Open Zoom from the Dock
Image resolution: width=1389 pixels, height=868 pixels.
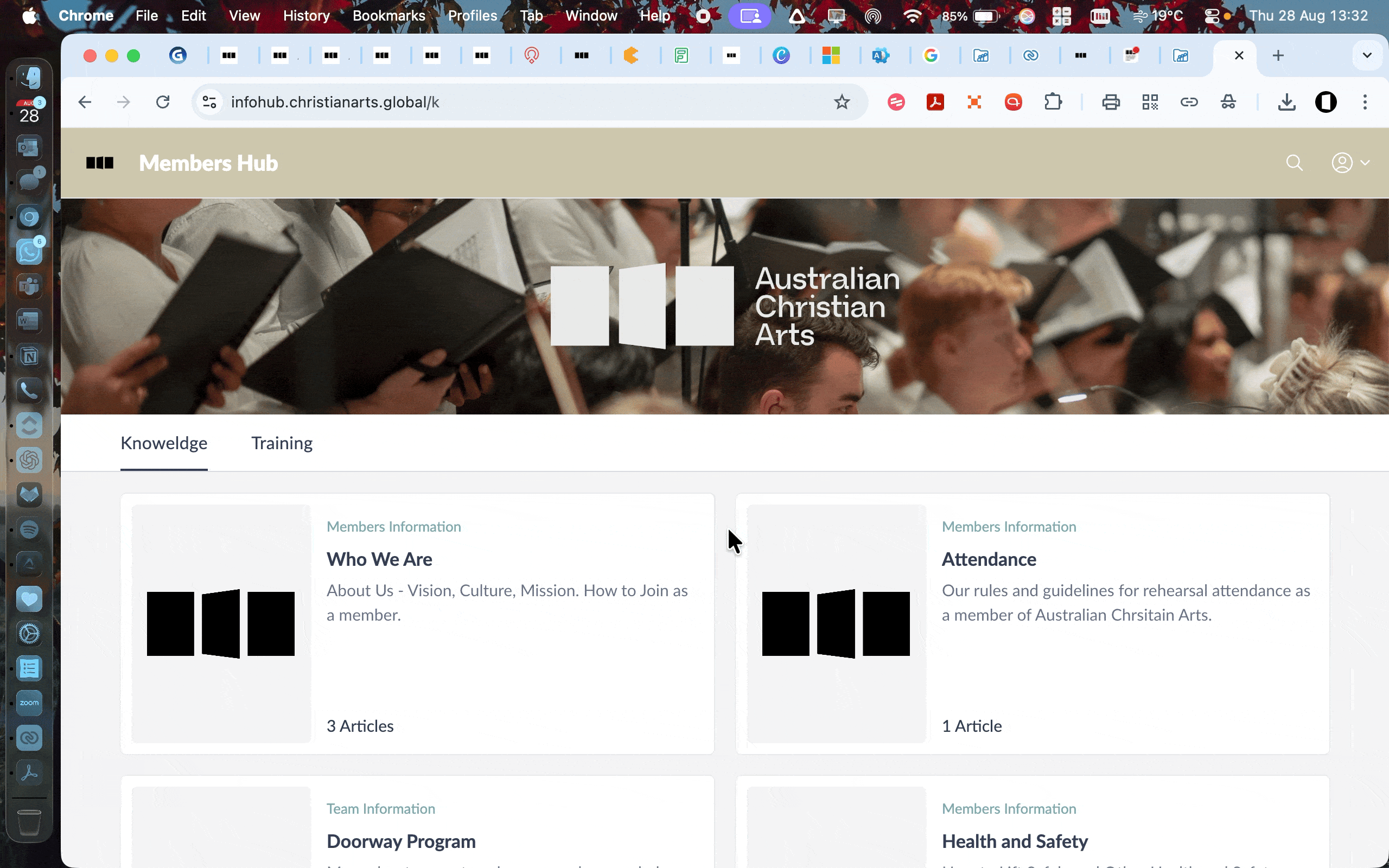29,703
